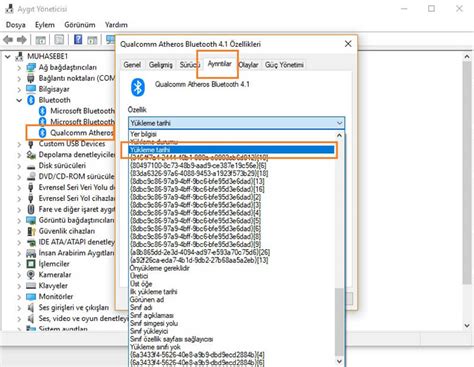The width and height of the screenshot is (474, 367).
Task: Click the Ses girişleri ve çıkışları speaker icon
Action: click(x=31, y=307)
